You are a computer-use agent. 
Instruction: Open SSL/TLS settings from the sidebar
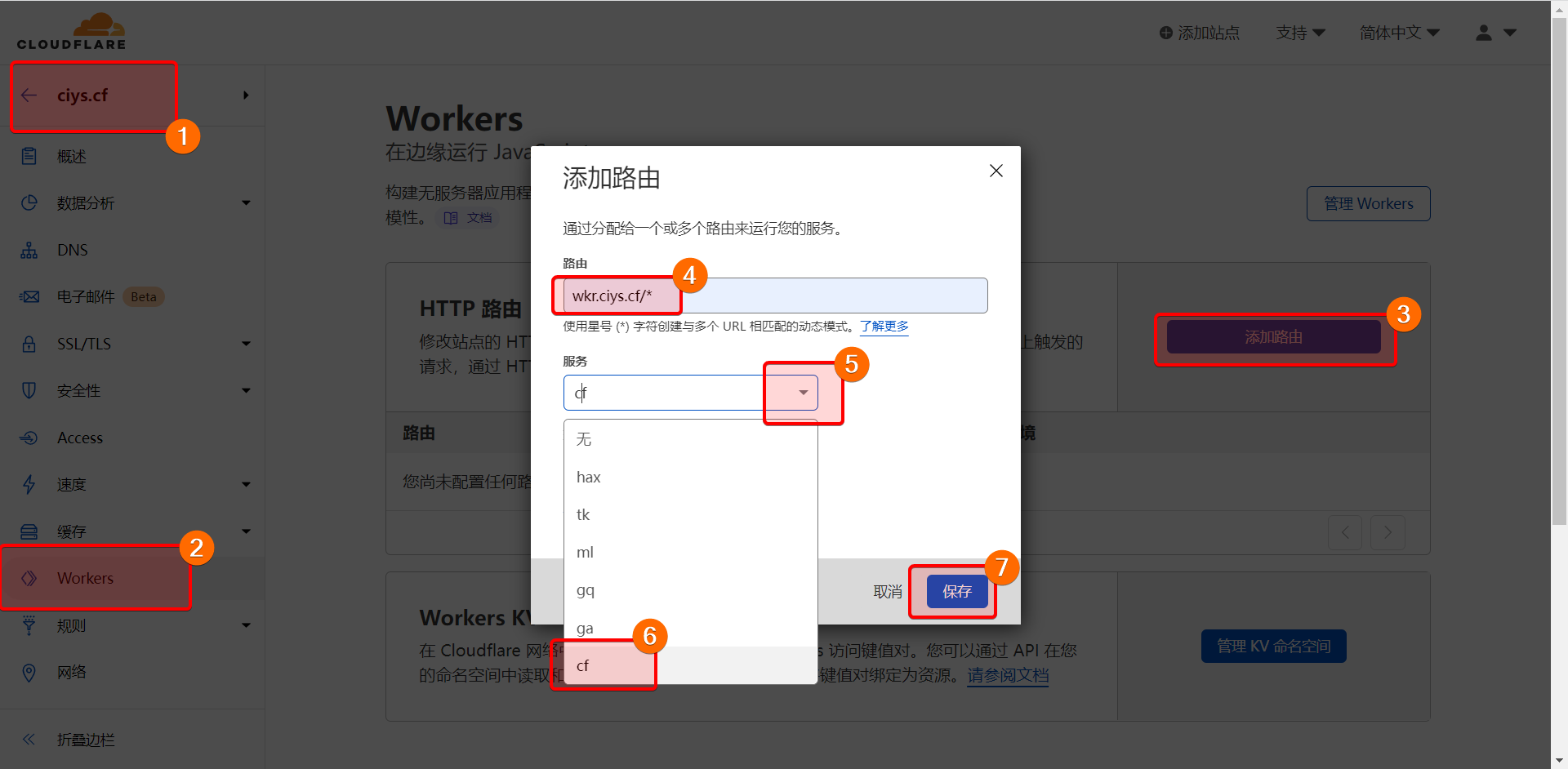point(29,344)
